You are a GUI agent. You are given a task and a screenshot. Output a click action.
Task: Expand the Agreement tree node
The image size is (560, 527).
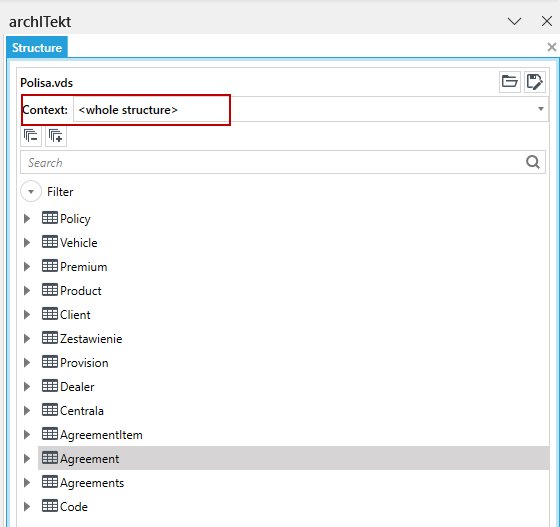click(27, 458)
